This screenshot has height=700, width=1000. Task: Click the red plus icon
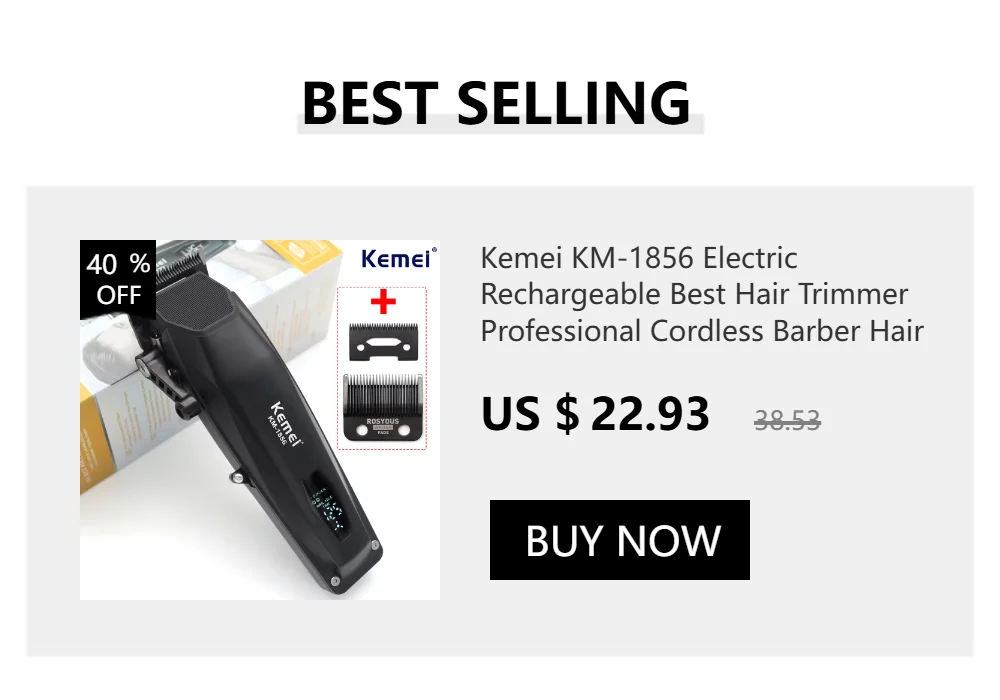pos(383,302)
